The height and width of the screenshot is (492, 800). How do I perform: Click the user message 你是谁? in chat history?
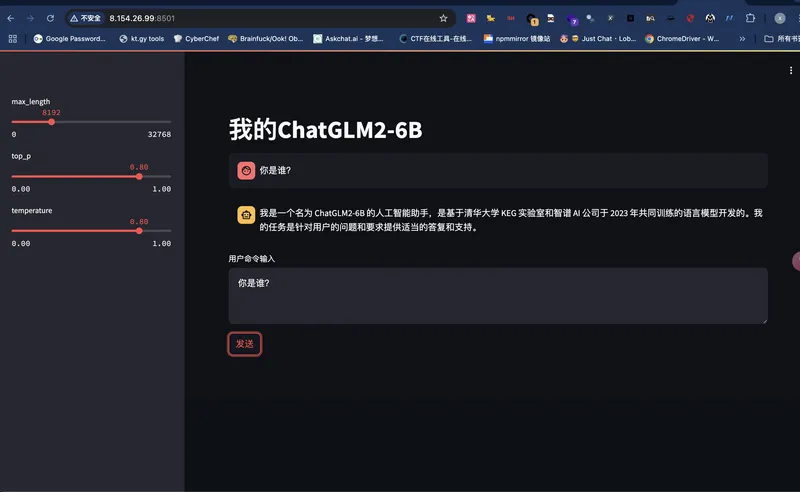(275, 170)
